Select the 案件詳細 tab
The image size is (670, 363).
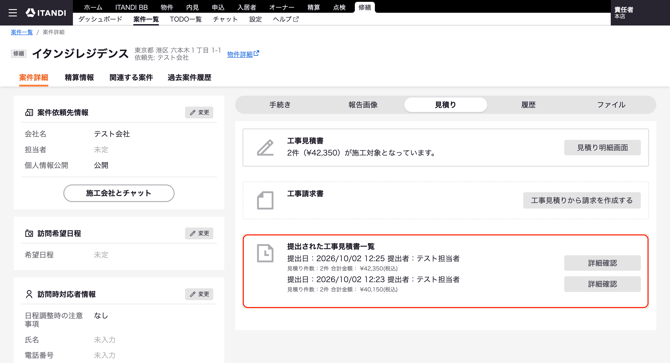[33, 78]
